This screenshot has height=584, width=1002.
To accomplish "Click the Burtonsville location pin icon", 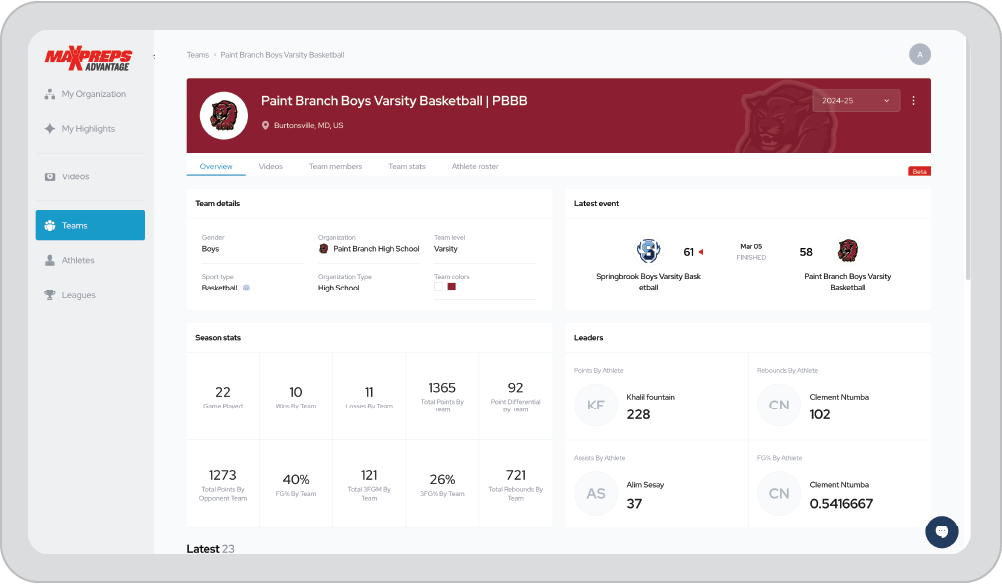I will pyautogui.click(x=266, y=126).
